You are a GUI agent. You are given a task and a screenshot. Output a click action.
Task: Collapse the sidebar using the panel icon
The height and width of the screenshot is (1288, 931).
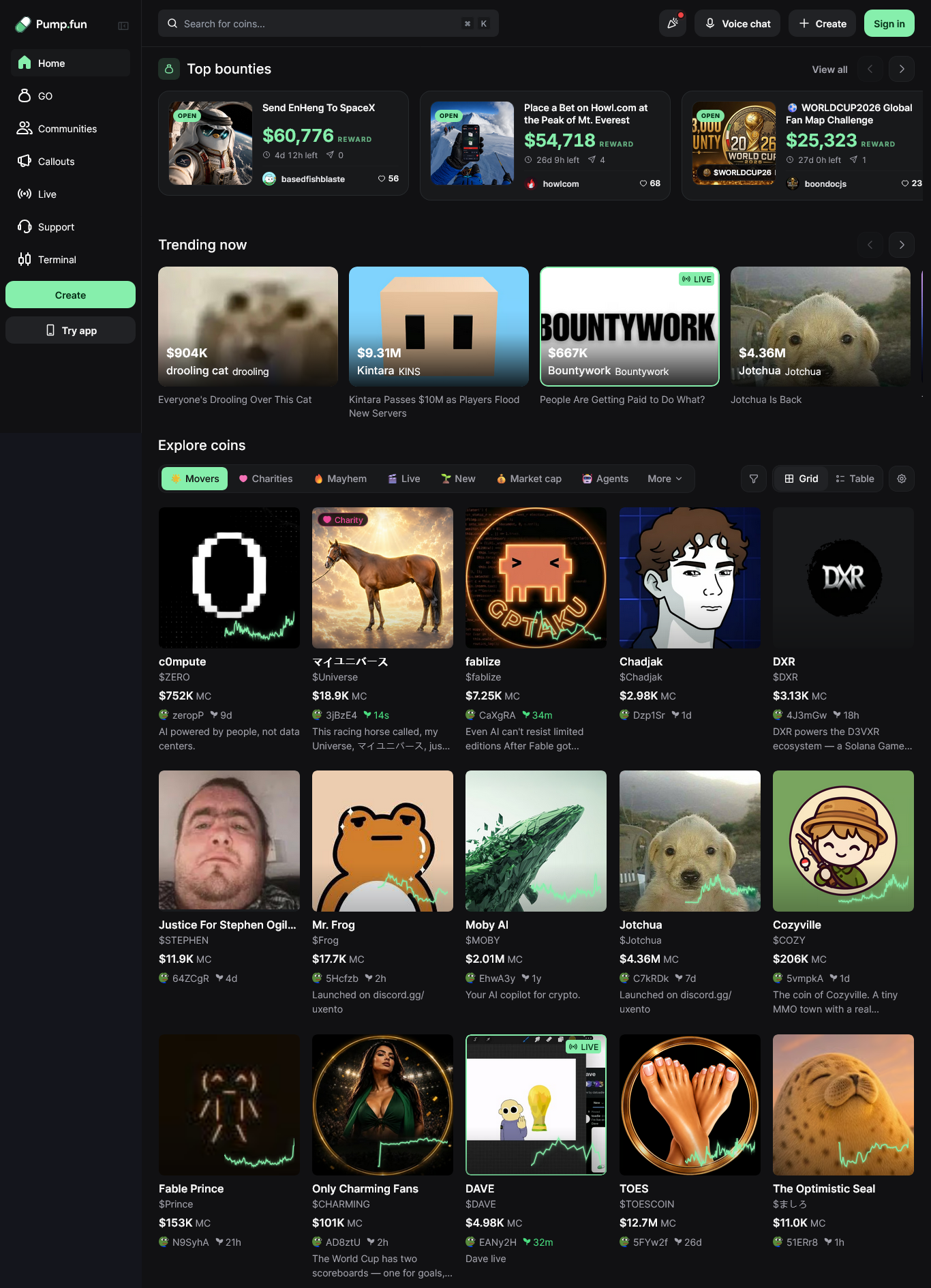(123, 26)
